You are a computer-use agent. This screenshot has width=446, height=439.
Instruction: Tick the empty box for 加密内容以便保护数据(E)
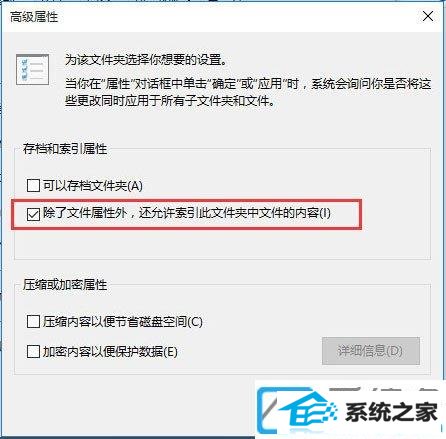(33, 351)
